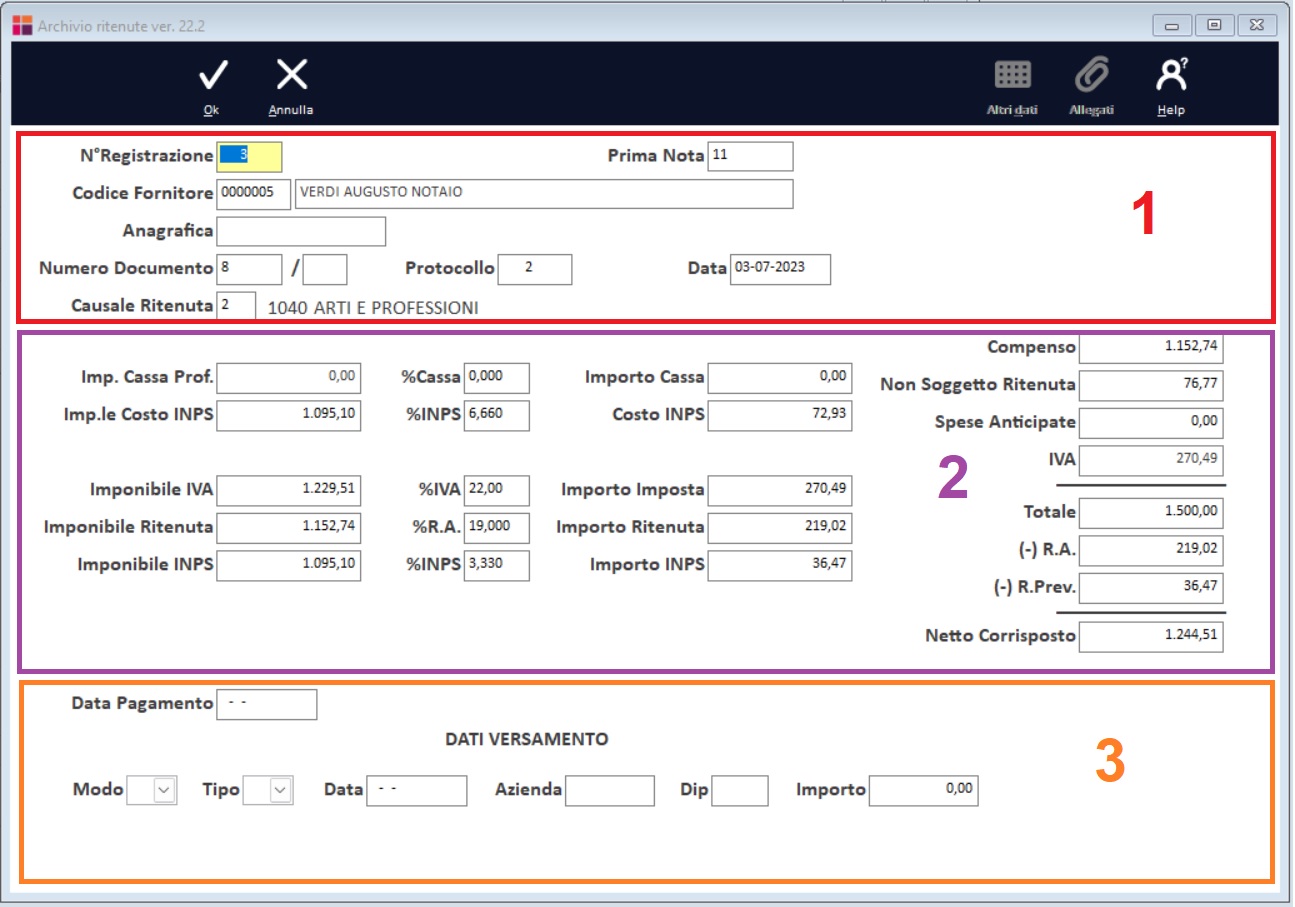The height and width of the screenshot is (907, 1295).
Task: Click the Compenso field
Action: point(1152,348)
